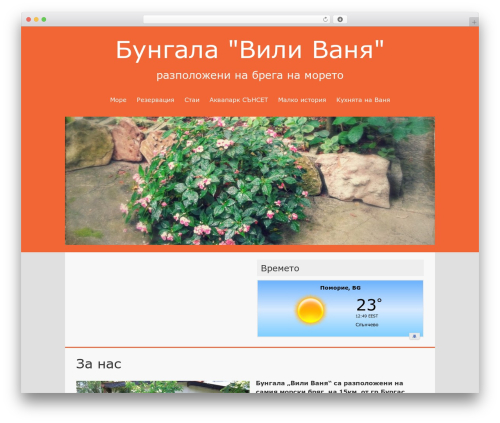
Task: Open the Резервация menu item
Action: (x=155, y=100)
